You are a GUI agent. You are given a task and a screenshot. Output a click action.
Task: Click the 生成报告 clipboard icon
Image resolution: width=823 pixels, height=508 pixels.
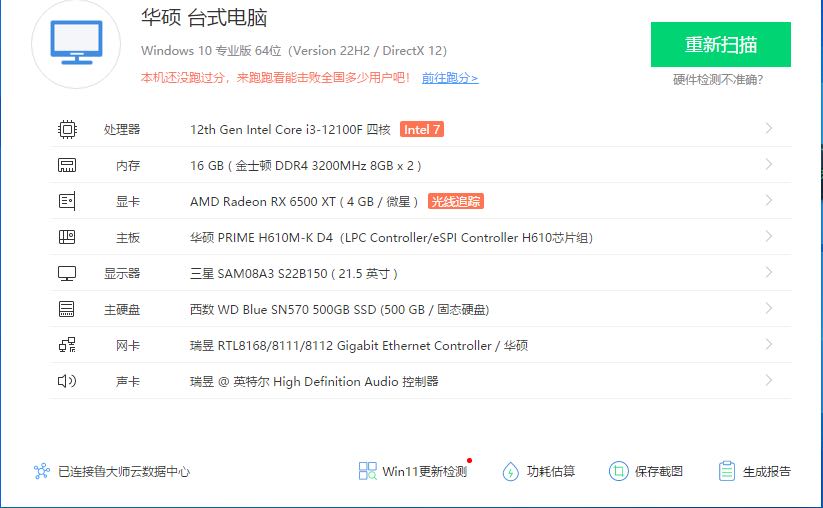(726, 471)
